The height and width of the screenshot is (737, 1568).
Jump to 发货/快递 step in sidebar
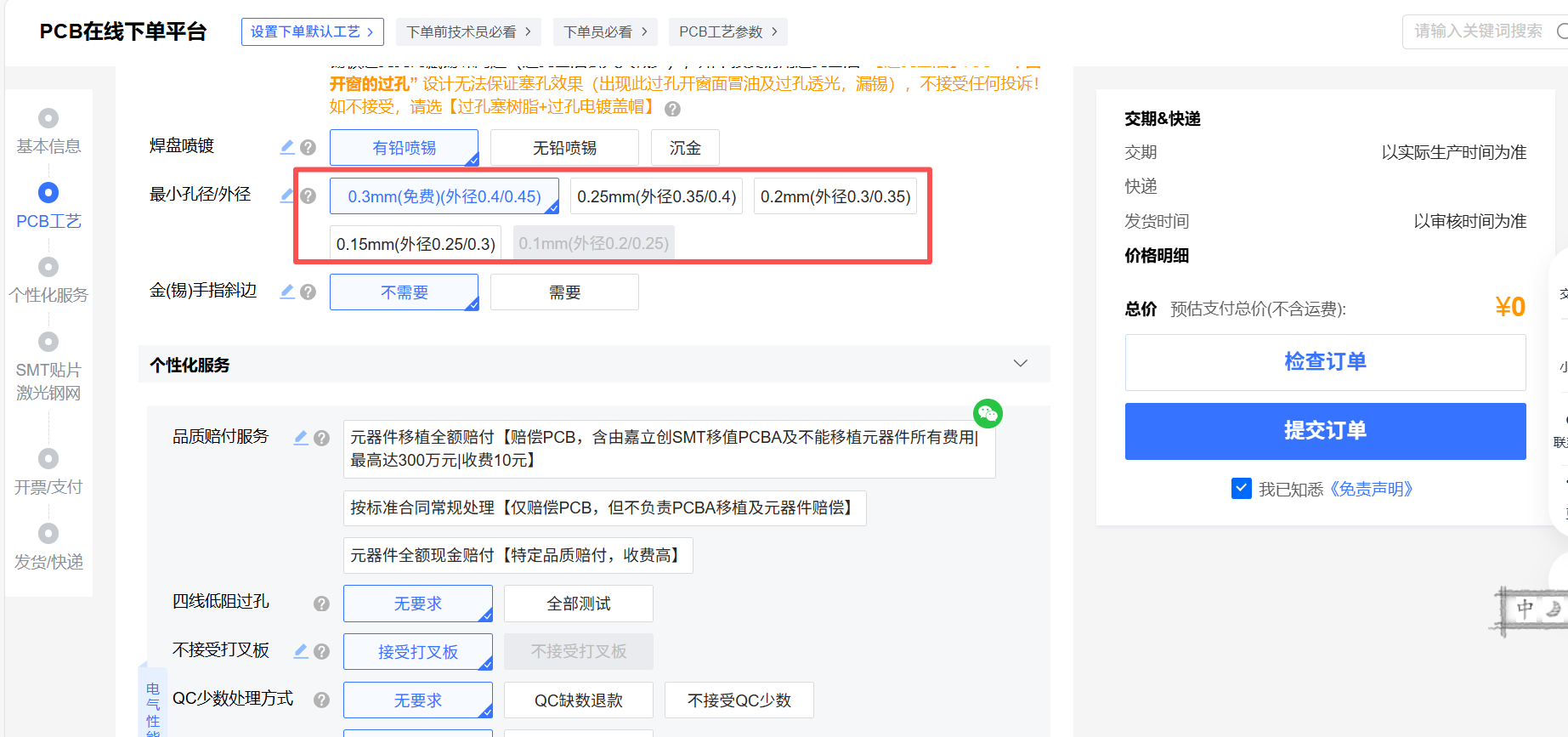tap(48, 548)
